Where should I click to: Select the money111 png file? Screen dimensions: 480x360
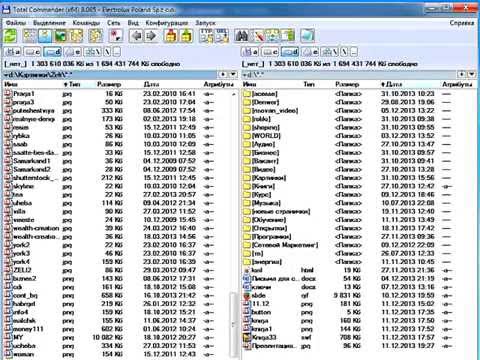[x=28, y=329]
